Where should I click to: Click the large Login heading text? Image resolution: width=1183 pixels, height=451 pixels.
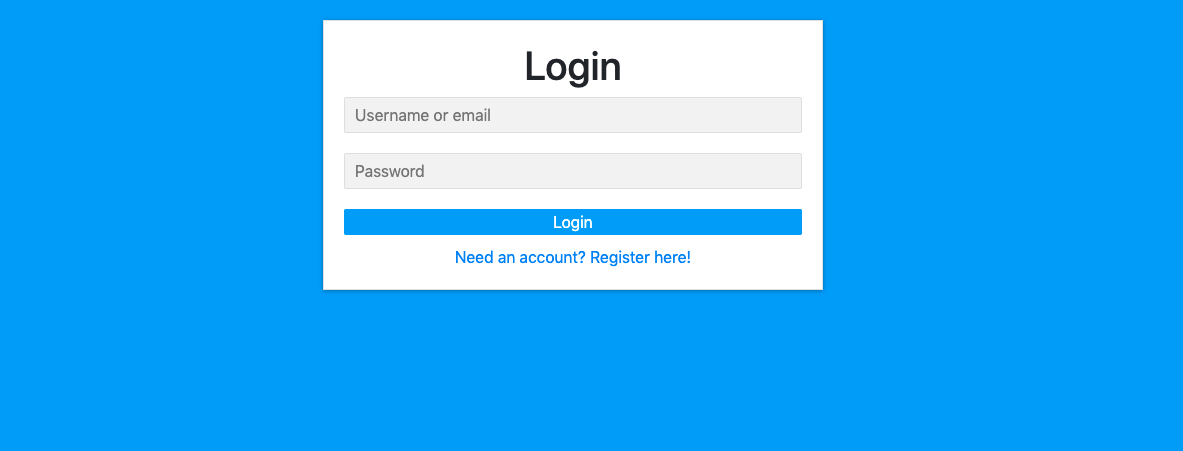(x=573, y=66)
